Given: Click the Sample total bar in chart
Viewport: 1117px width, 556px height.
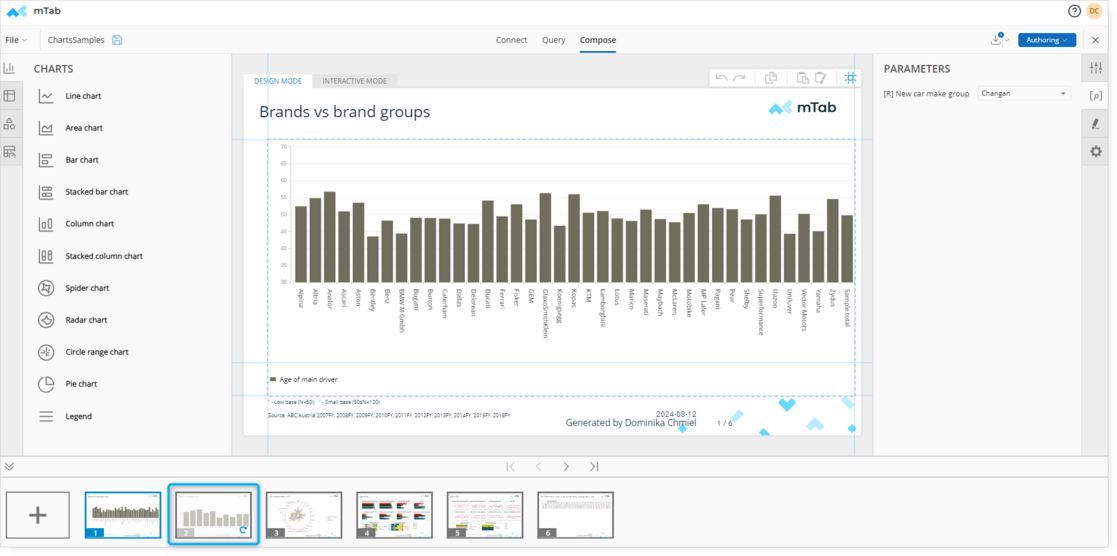Looking at the screenshot, I should coord(847,249).
